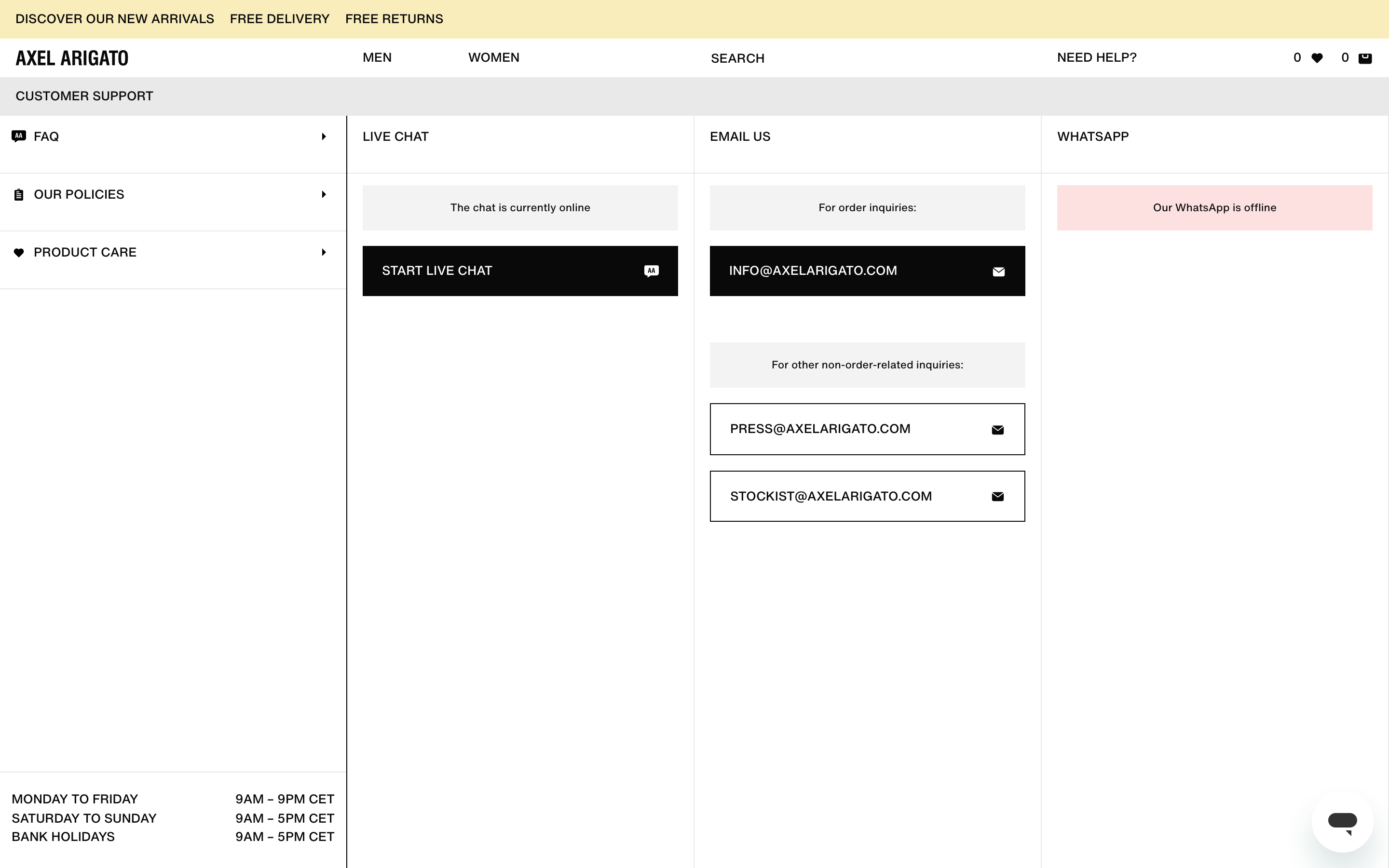This screenshot has width=1389, height=868.
Task: Click 'The chat is currently online' status
Action: [x=520, y=208]
